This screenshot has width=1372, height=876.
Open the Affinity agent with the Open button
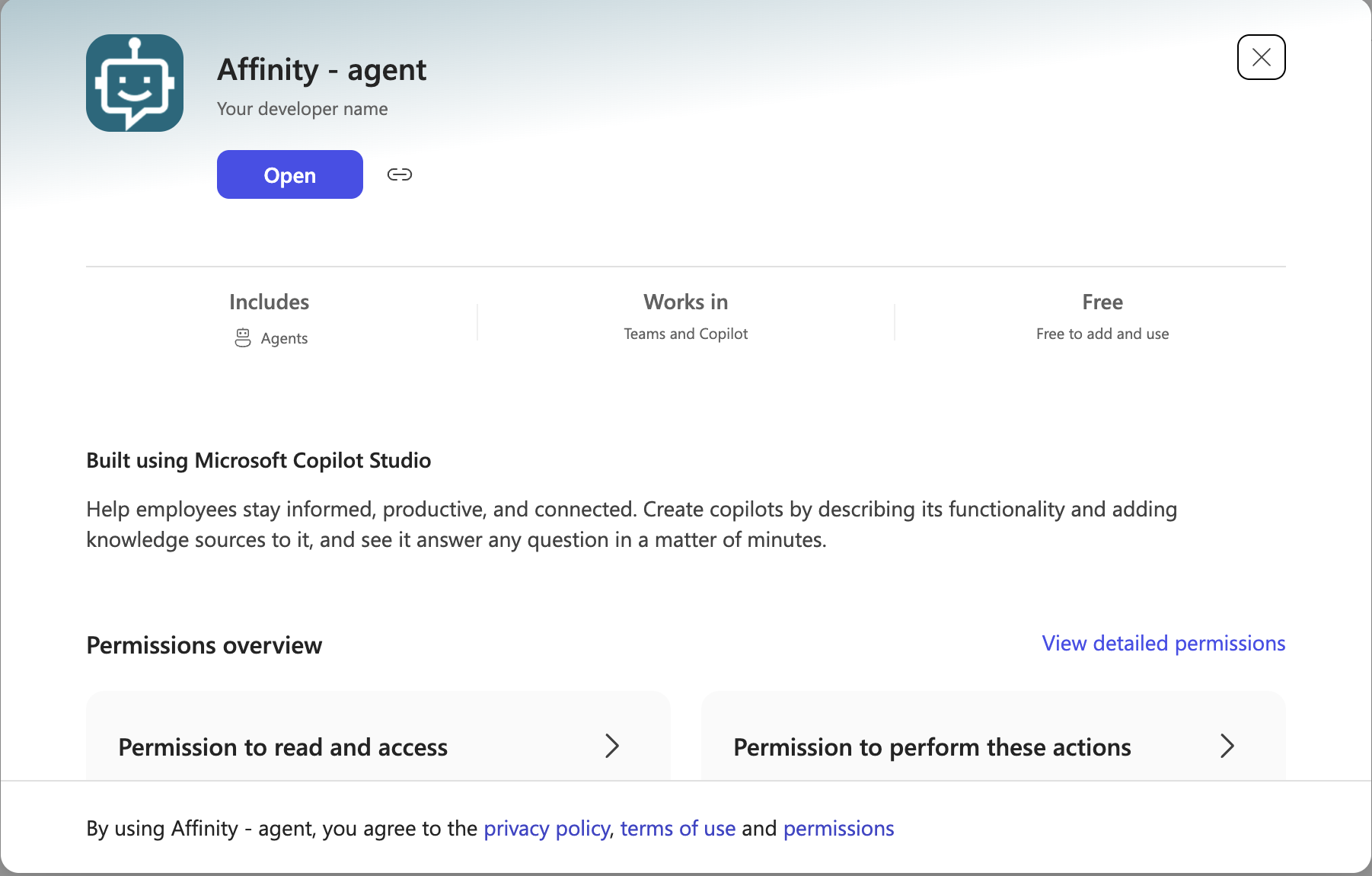[x=290, y=174]
